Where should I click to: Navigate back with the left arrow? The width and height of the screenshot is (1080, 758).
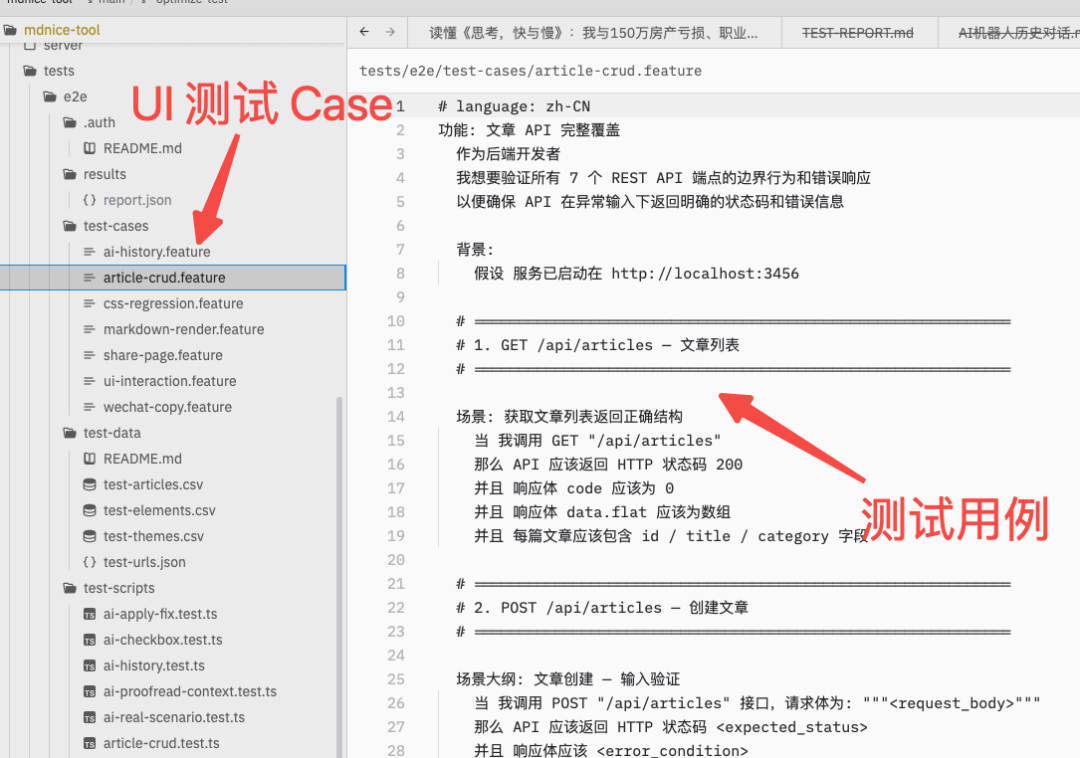(364, 32)
